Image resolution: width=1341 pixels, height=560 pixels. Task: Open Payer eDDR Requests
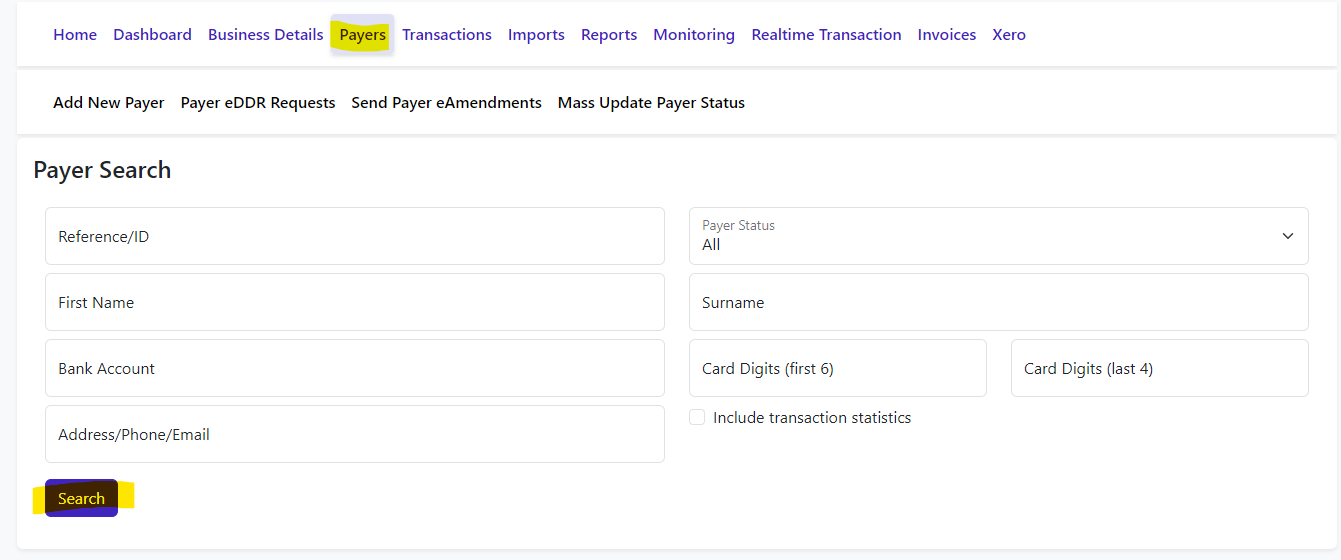click(258, 103)
